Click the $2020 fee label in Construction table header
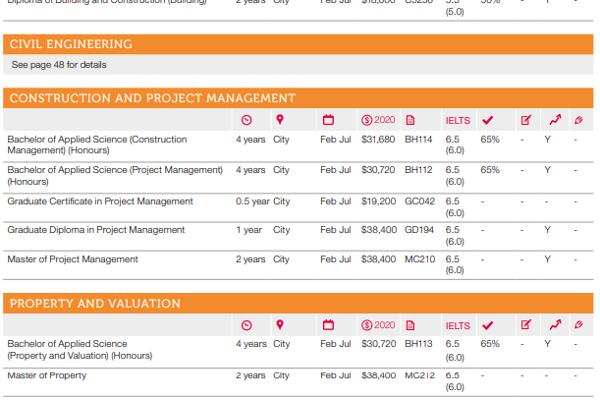The height and width of the screenshot is (400, 600). 379,120
